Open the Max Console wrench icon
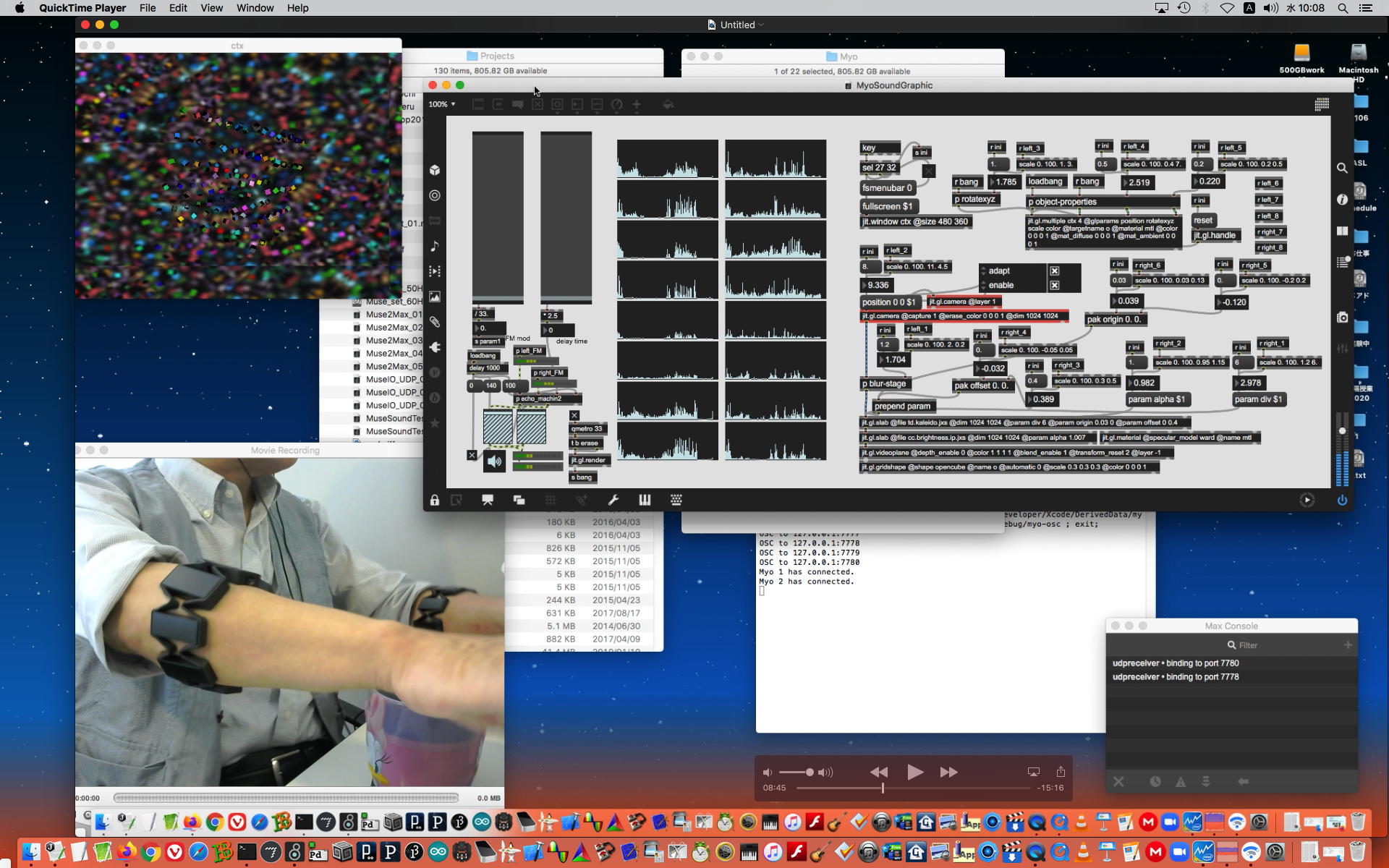This screenshot has height=868, width=1389. coord(613,500)
